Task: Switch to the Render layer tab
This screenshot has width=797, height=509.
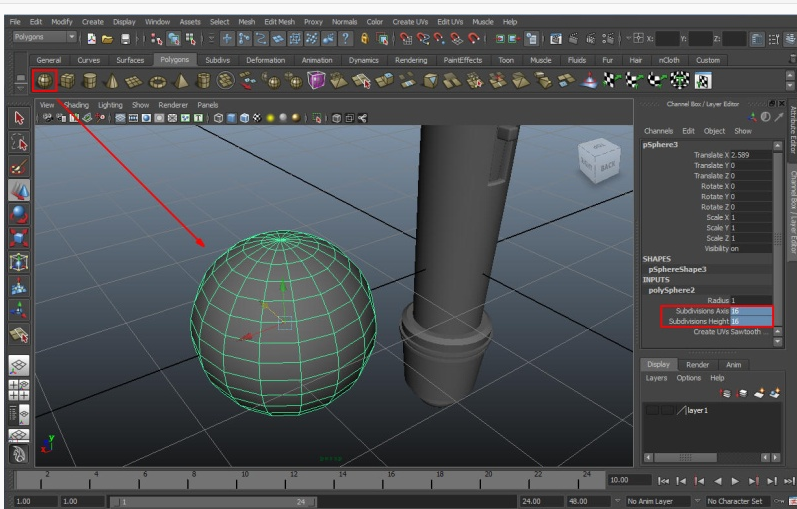Action: tap(697, 365)
